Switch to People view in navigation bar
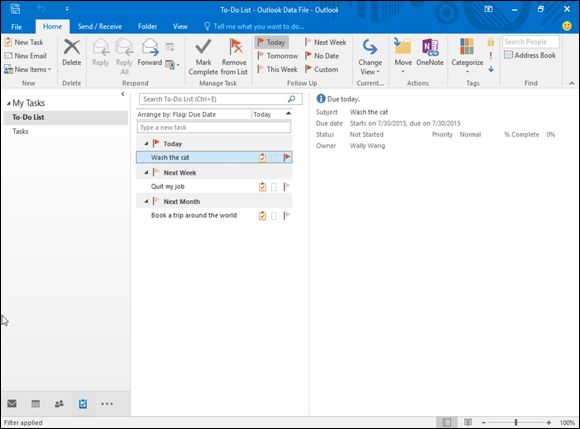 tap(59, 403)
